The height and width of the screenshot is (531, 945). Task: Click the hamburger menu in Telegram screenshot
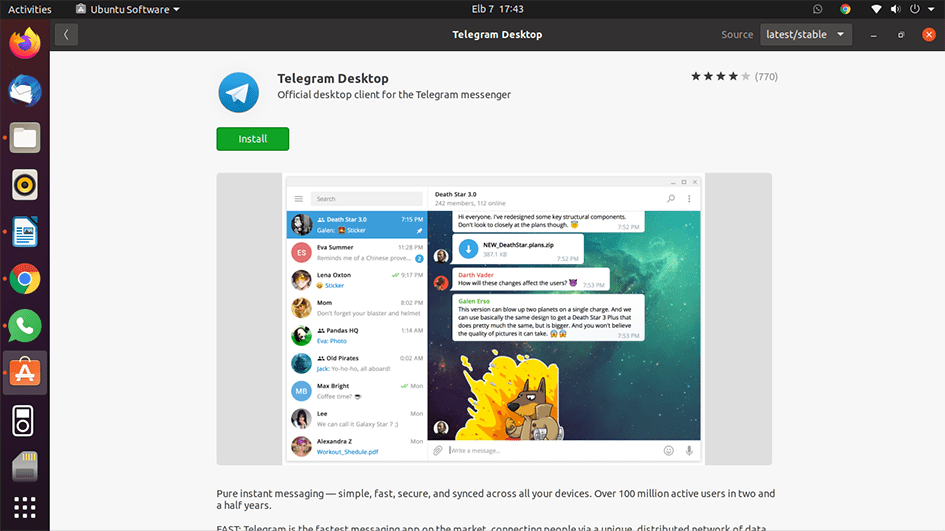click(298, 199)
